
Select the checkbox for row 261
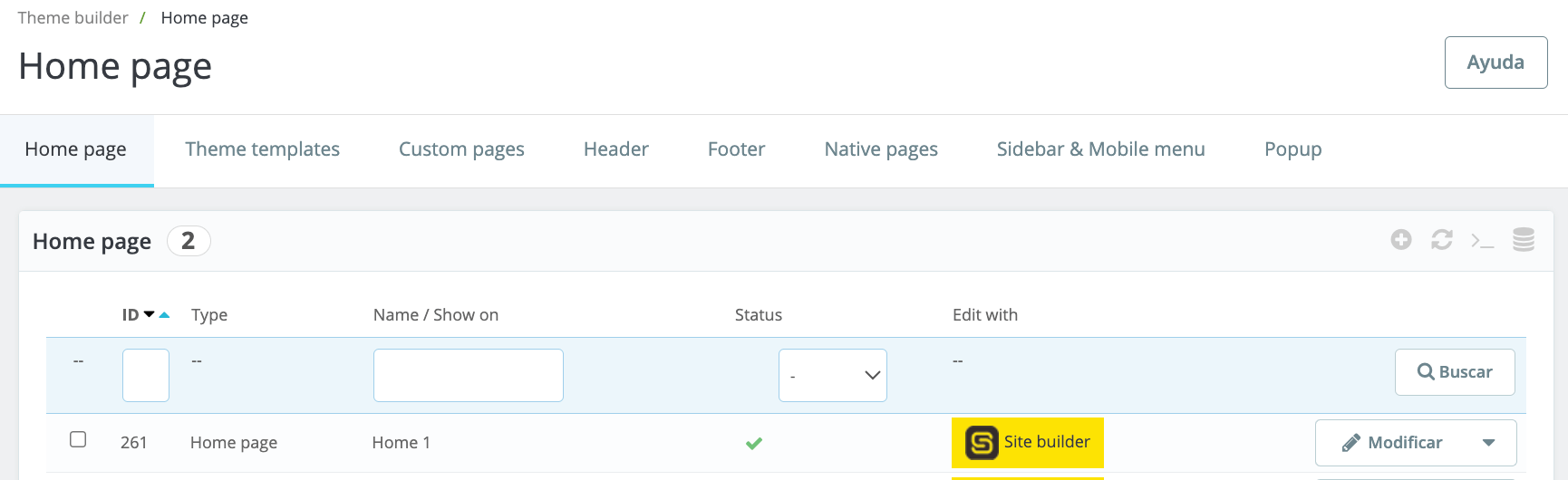point(78,439)
